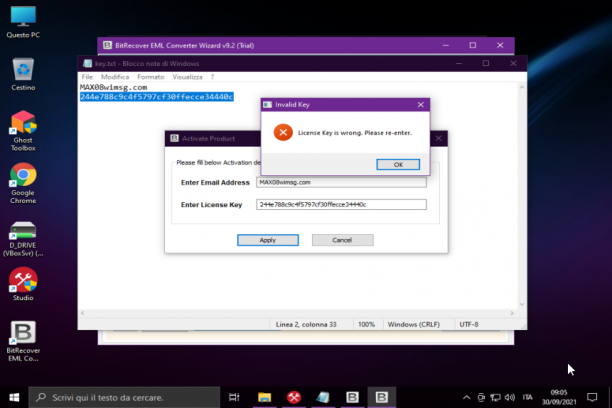The image size is (612, 408).
Task: Click the Windows Start button
Action: click(x=14, y=397)
